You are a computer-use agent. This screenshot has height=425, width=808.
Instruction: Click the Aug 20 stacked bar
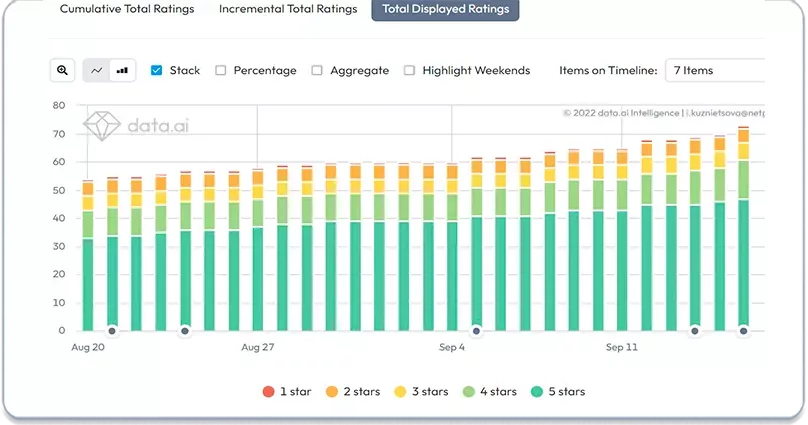[88, 256]
